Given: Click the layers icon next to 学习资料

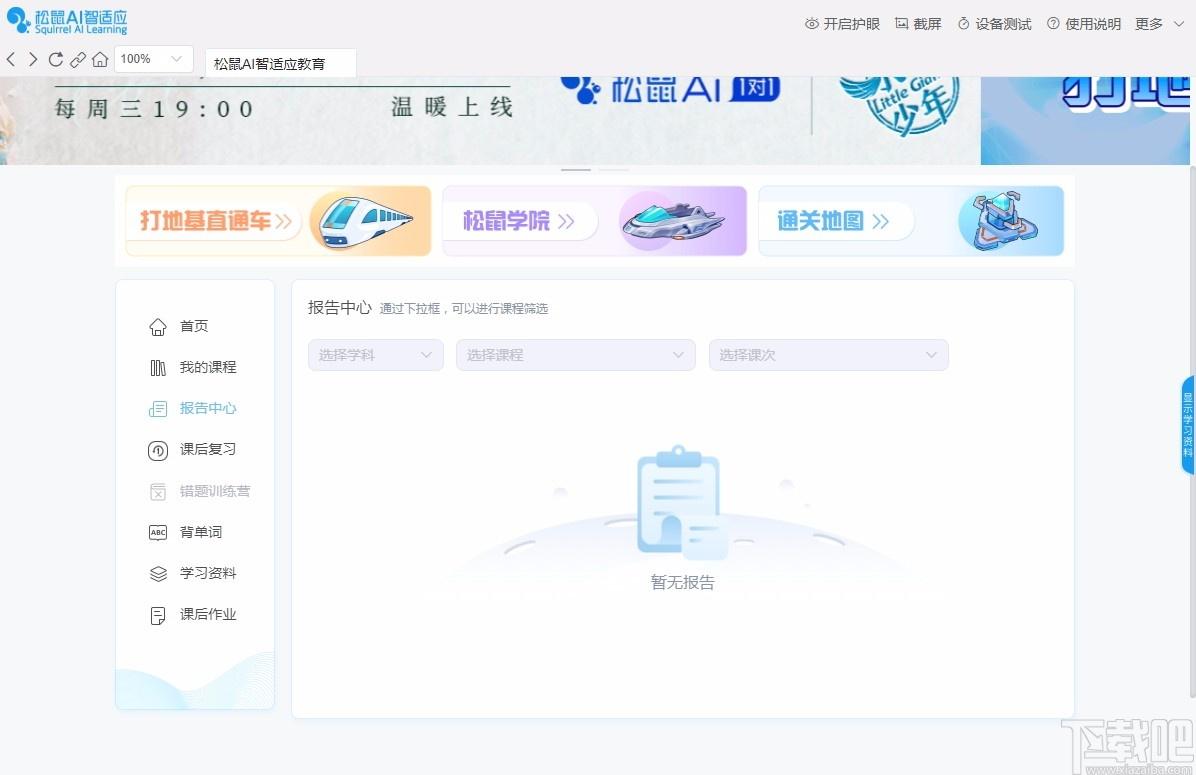Looking at the screenshot, I should pyautogui.click(x=158, y=574).
